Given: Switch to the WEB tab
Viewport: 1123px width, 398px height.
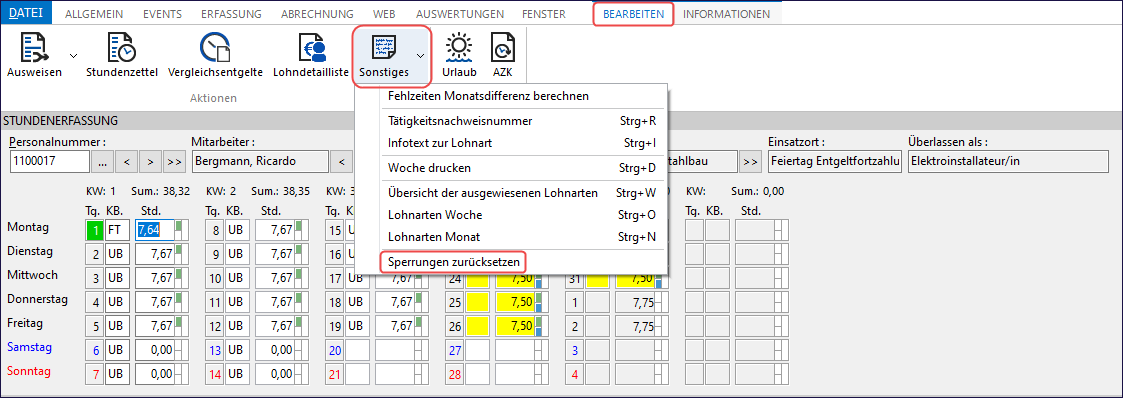Looking at the screenshot, I should pyautogui.click(x=384, y=14).
